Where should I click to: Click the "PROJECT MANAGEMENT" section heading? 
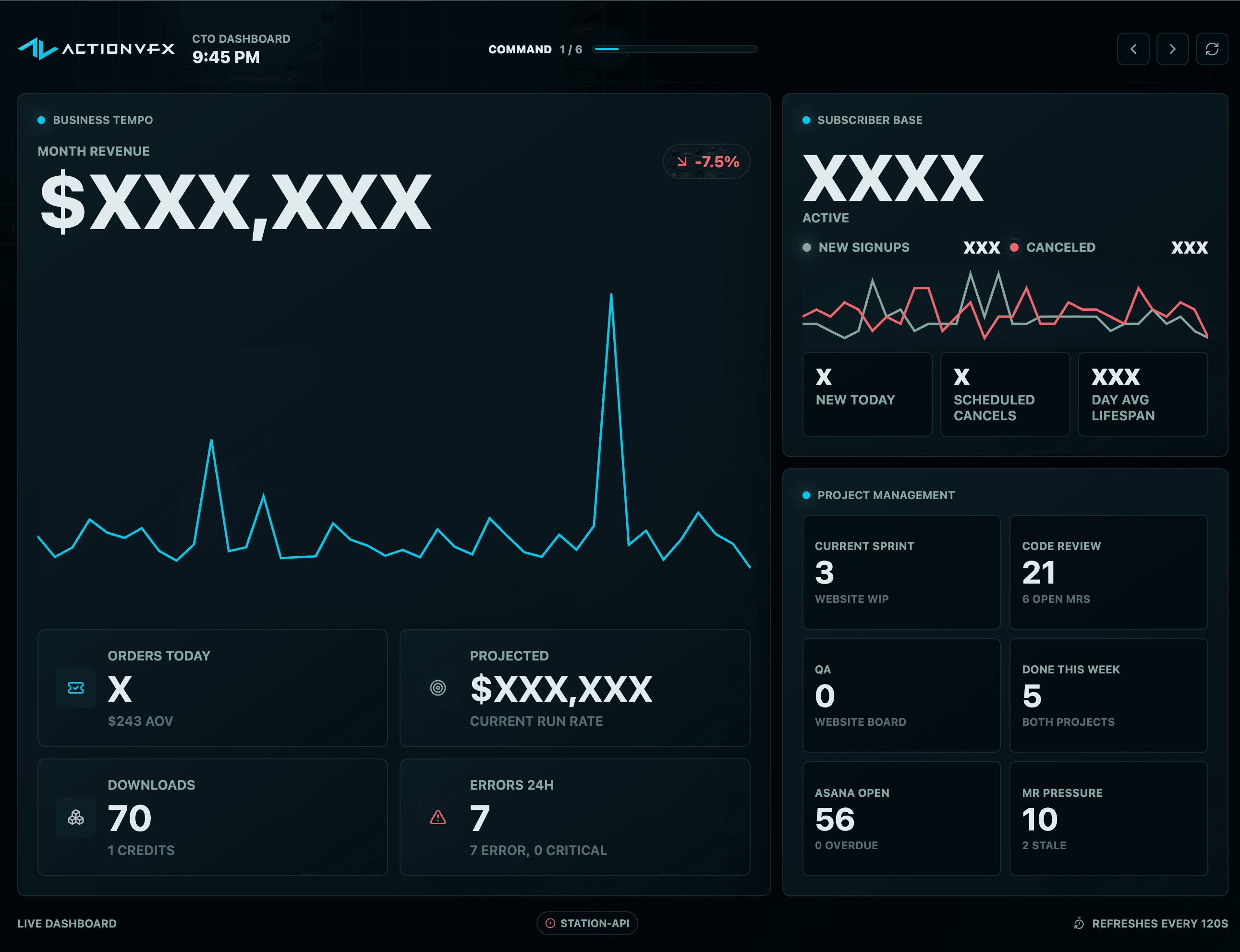tap(886, 495)
